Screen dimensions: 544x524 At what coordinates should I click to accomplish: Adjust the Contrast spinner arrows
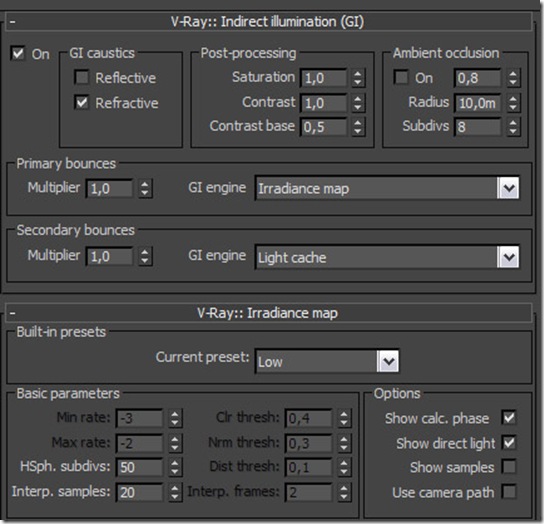click(358, 103)
